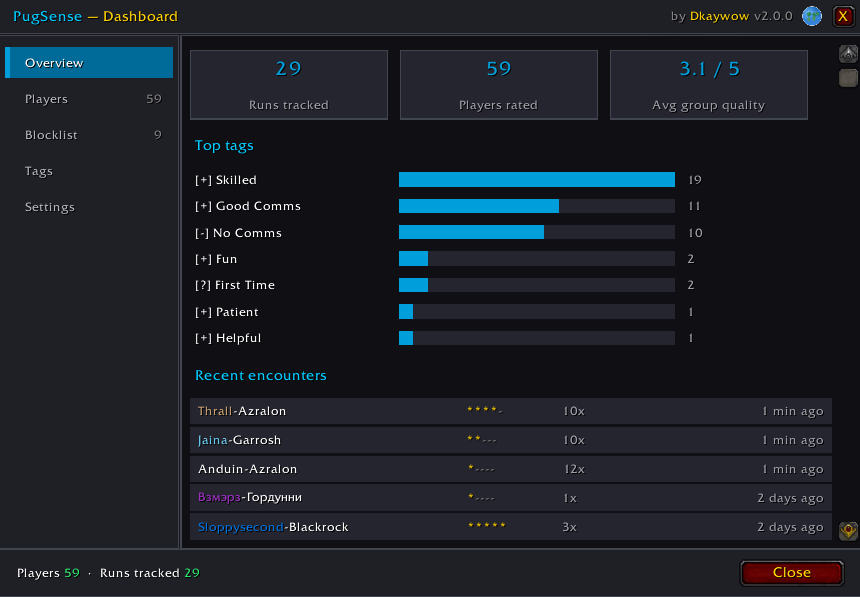Select the Avg group quality card
The width and height of the screenshot is (860, 597).
tap(709, 85)
